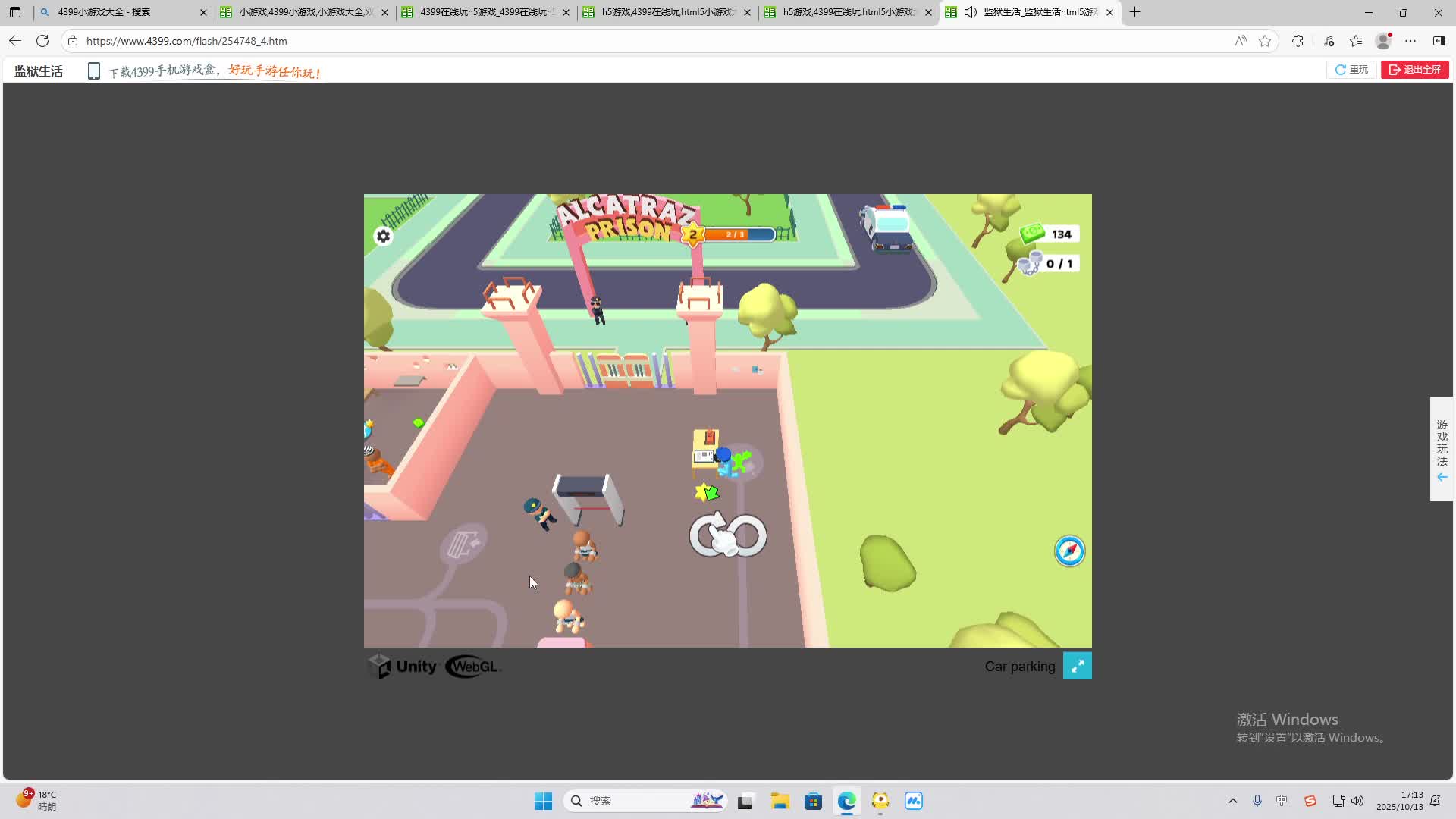Add this page to favorites
The image size is (1456, 819).
(1265, 41)
